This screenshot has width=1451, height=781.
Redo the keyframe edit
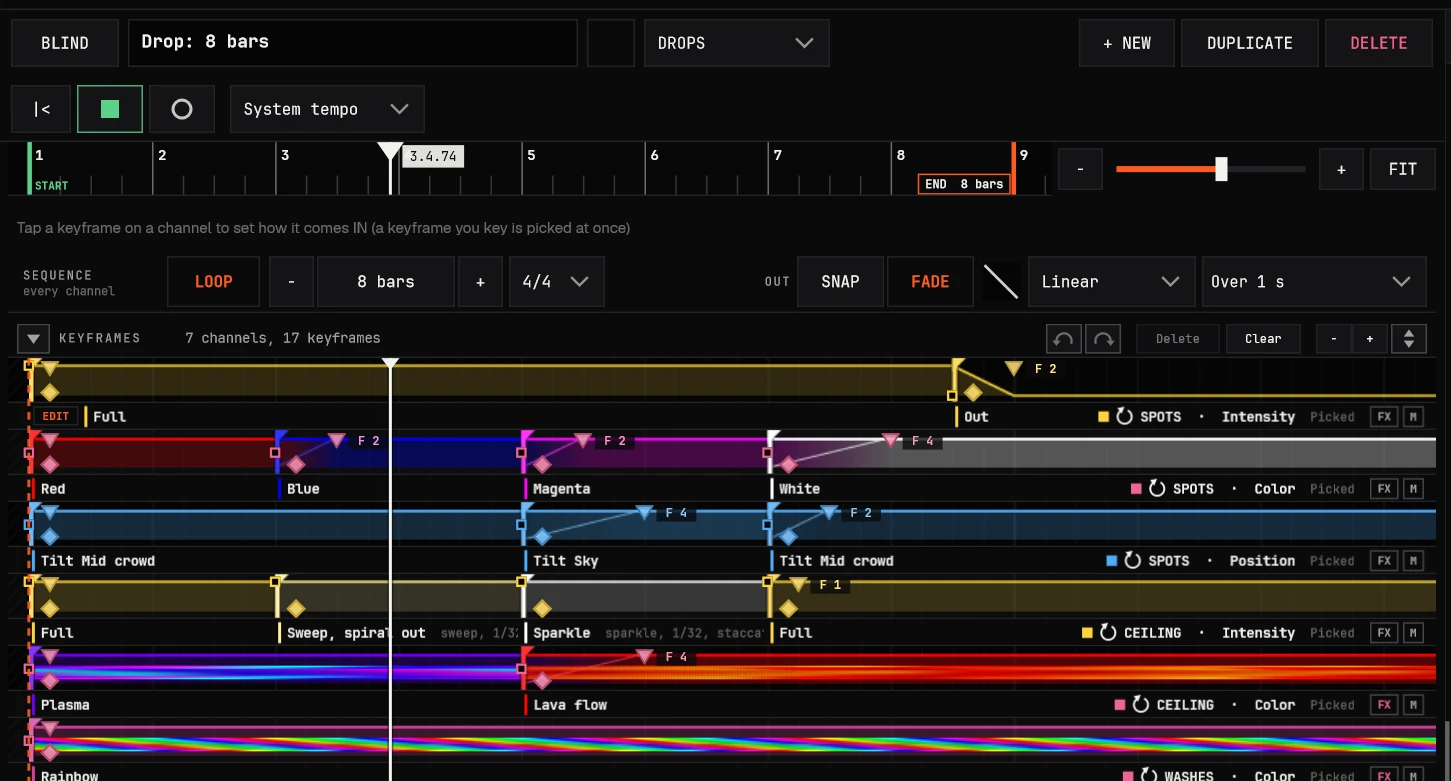[1103, 338]
